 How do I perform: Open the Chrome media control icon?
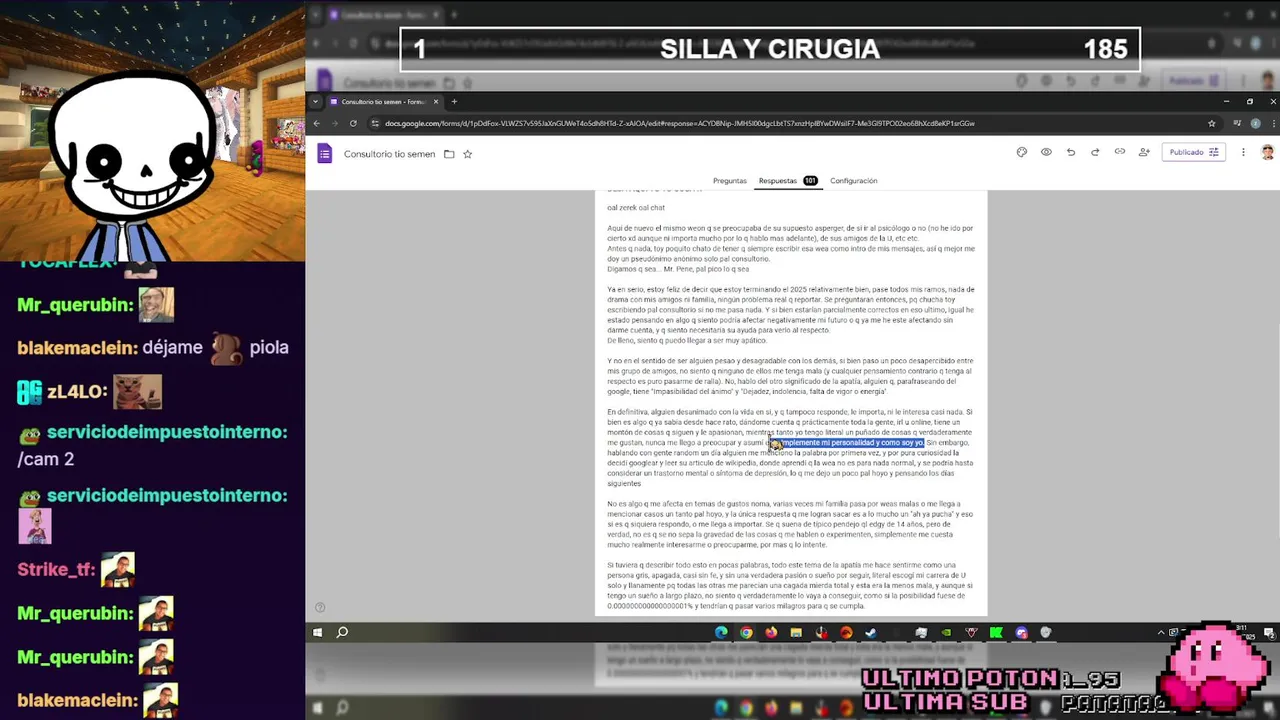pos(1237,123)
